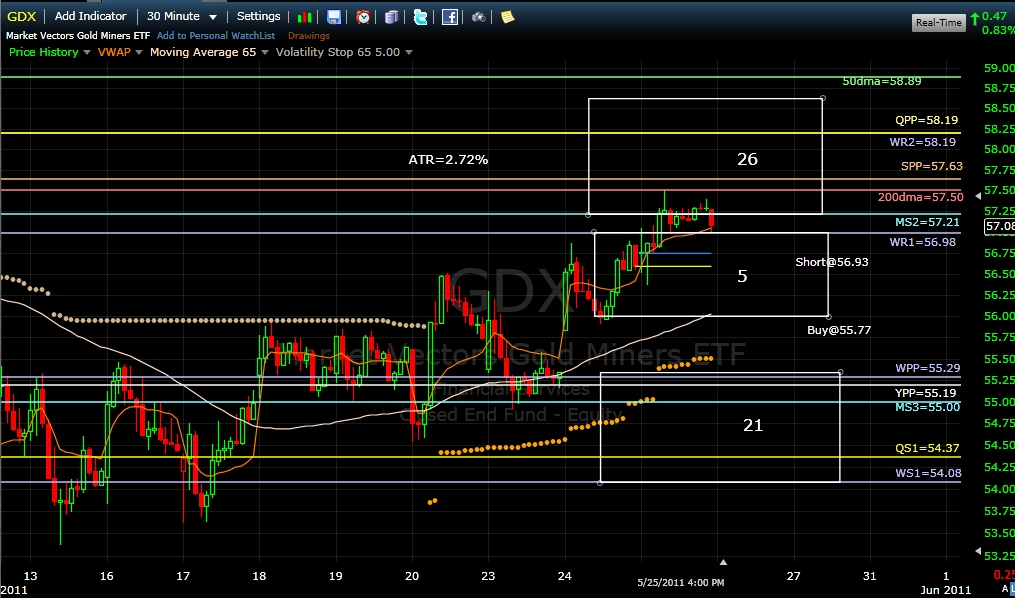The width and height of the screenshot is (1015, 598).
Task: Expand the Volatility Stop 65 5.00 arrow
Action: click(x=408, y=52)
